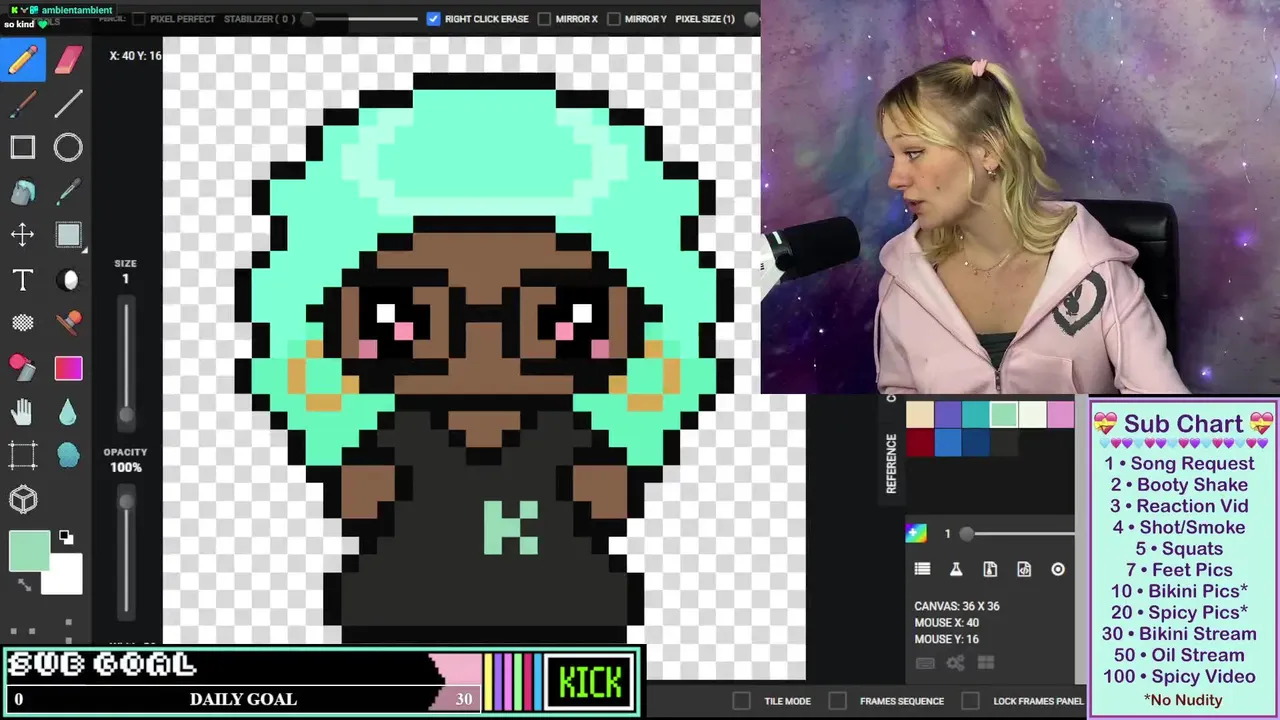This screenshot has width=1280, height=720.
Task: Select the Stamp tool
Action: click(x=68, y=323)
